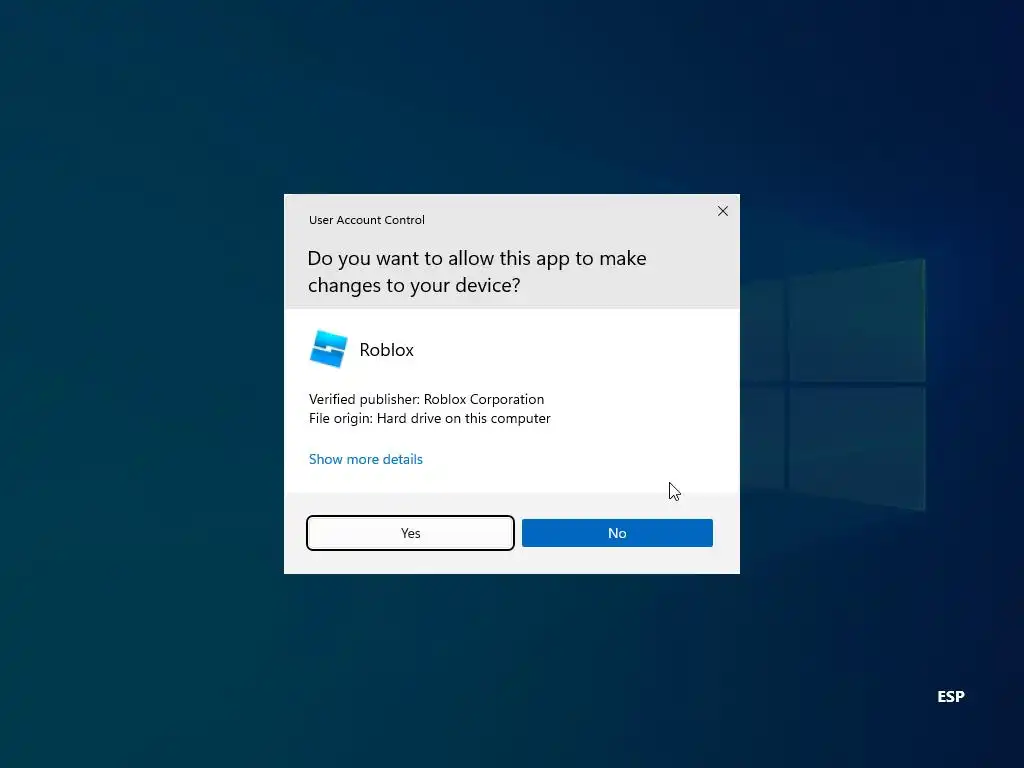This screenshot has width=1024, height=768.
Task: Open the Show more details link
Action: coord(366,459)
